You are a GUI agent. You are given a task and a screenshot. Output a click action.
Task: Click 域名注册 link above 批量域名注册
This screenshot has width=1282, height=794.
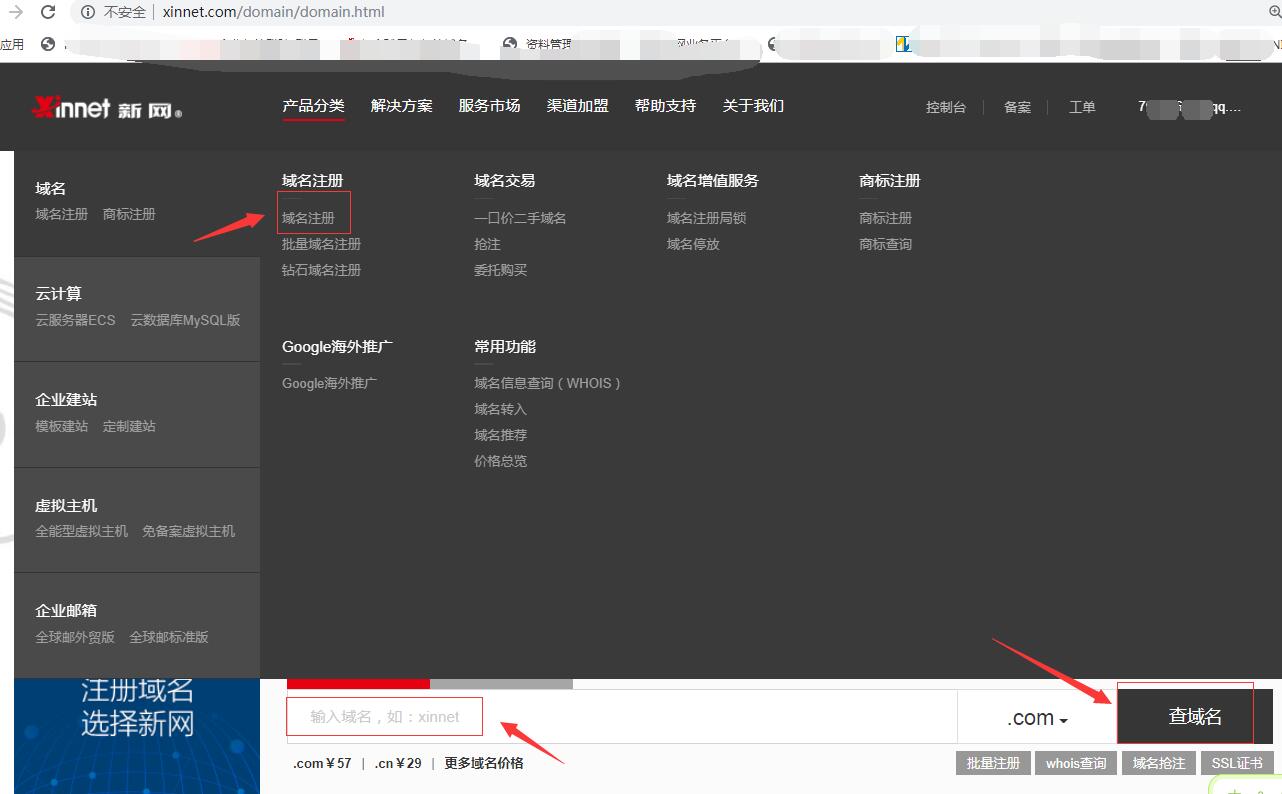click(308, 218)
